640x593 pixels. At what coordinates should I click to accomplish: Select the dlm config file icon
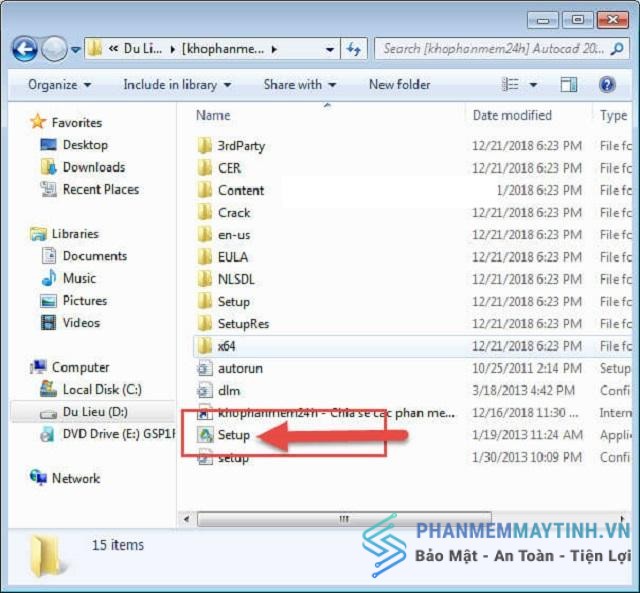click(204, 391)
